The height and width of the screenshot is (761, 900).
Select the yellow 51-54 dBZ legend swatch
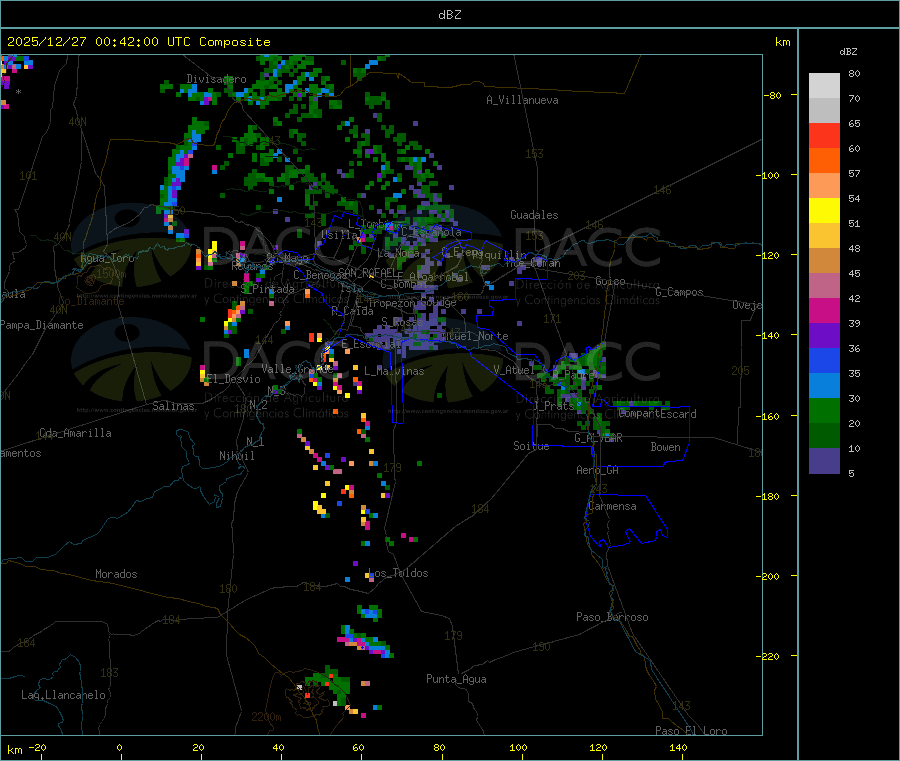[824, 211]
